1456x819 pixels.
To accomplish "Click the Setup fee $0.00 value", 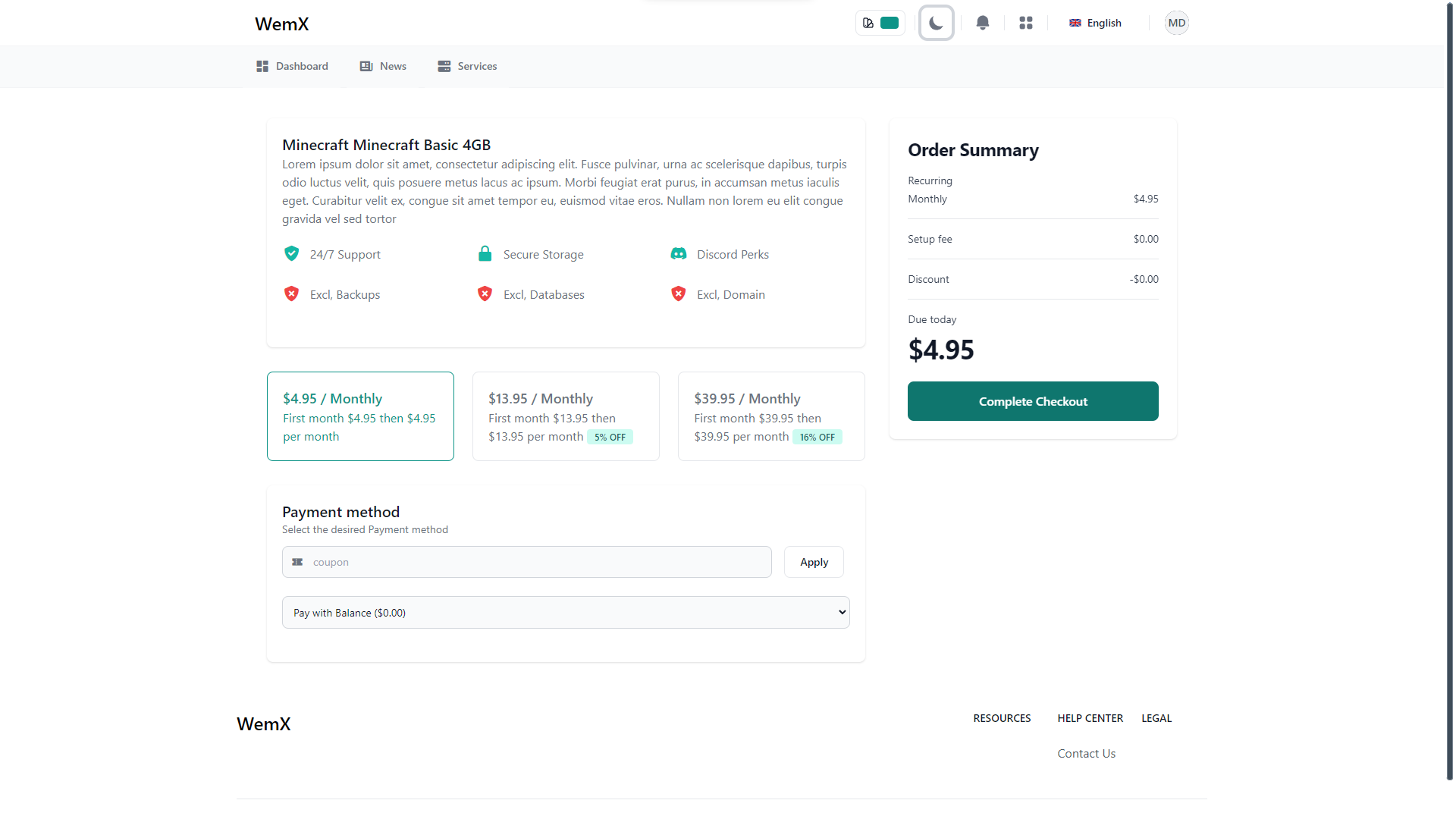I will (1146, 239).
